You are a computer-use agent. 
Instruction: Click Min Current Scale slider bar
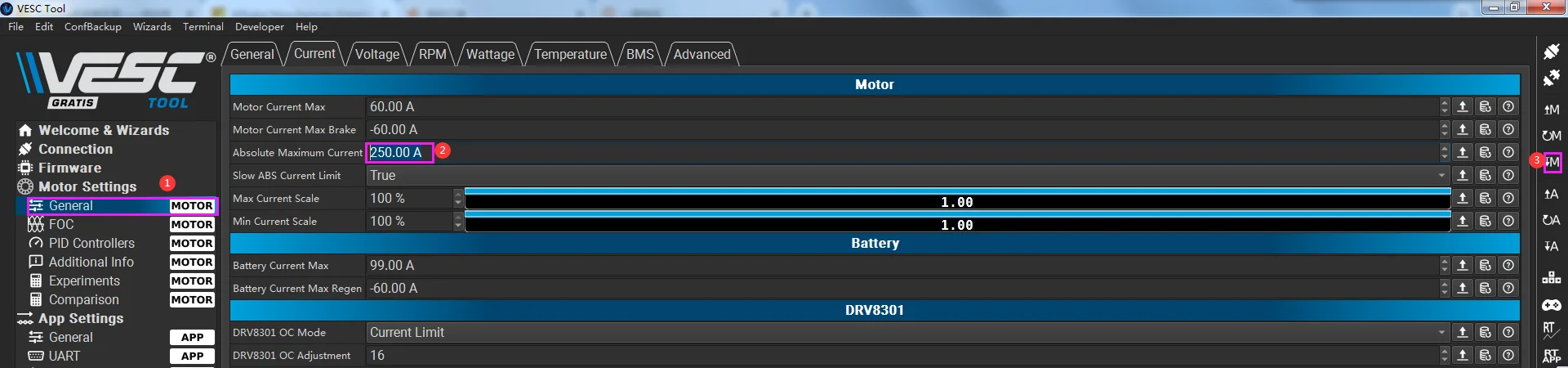[x=957, y=222]
